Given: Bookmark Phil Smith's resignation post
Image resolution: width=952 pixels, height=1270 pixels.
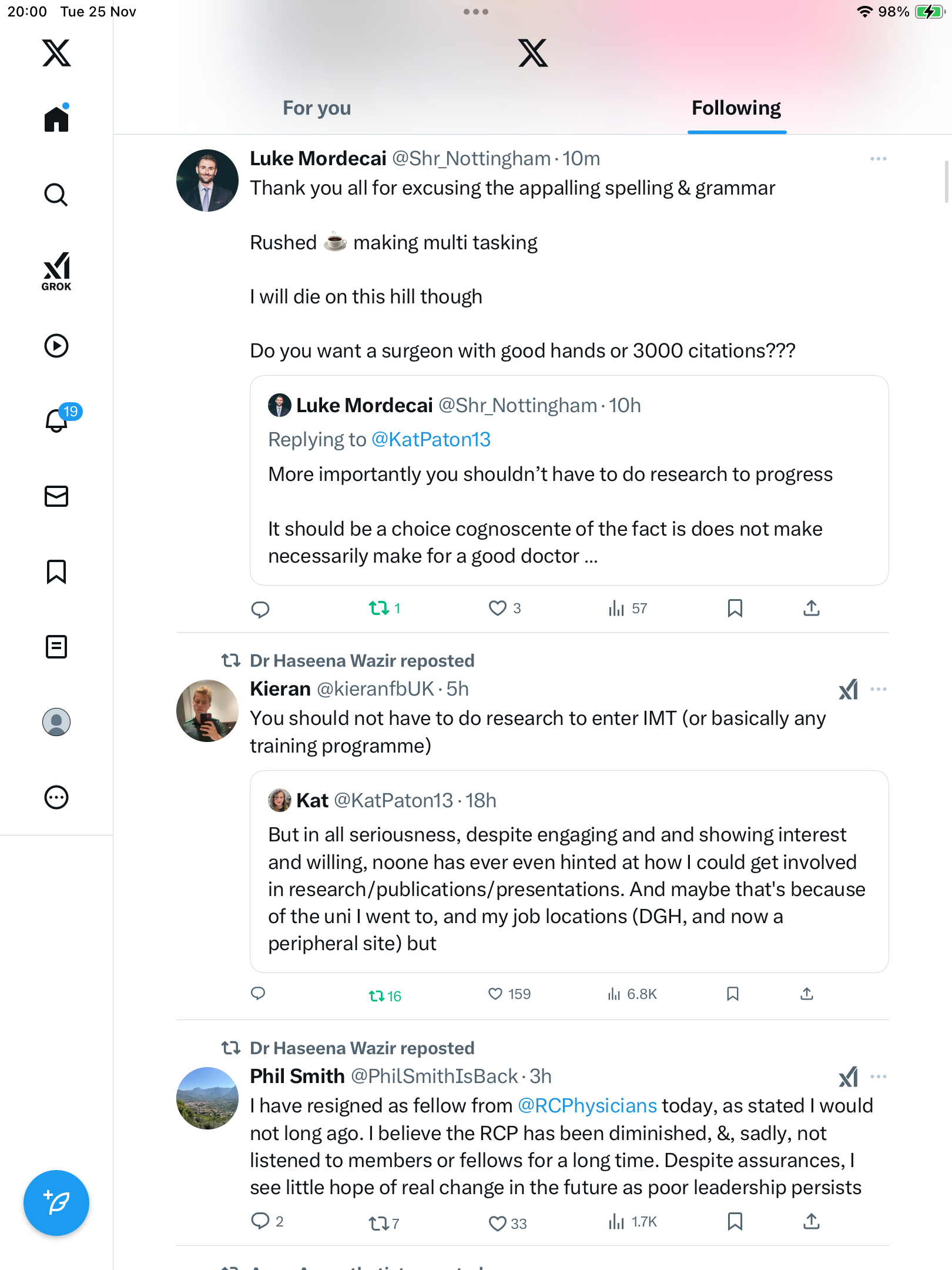Looking at the screenshot, I should click(x=735, y=1222).
